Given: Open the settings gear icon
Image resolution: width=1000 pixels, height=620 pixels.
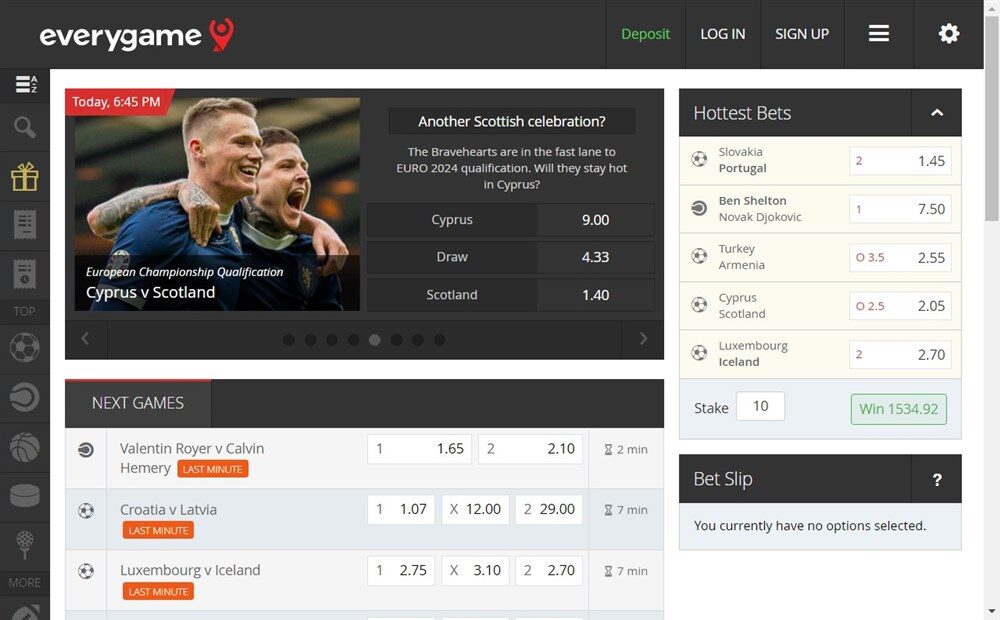Looking at the screenshot, I should point(949,33).
